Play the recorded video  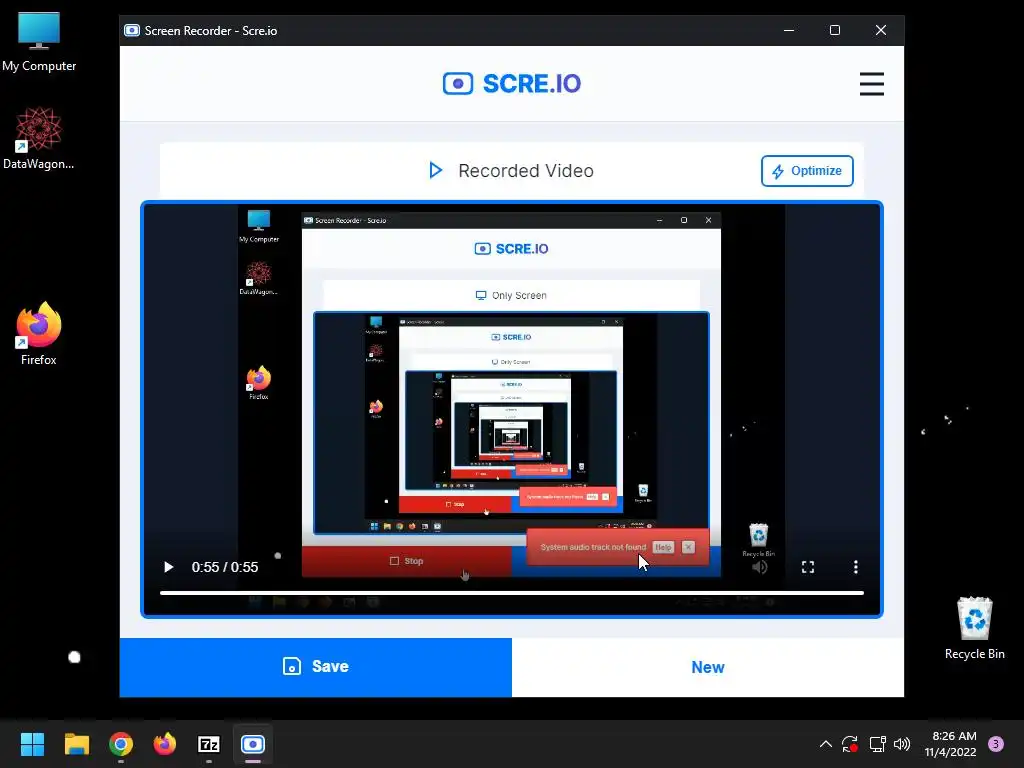(168, 567)
